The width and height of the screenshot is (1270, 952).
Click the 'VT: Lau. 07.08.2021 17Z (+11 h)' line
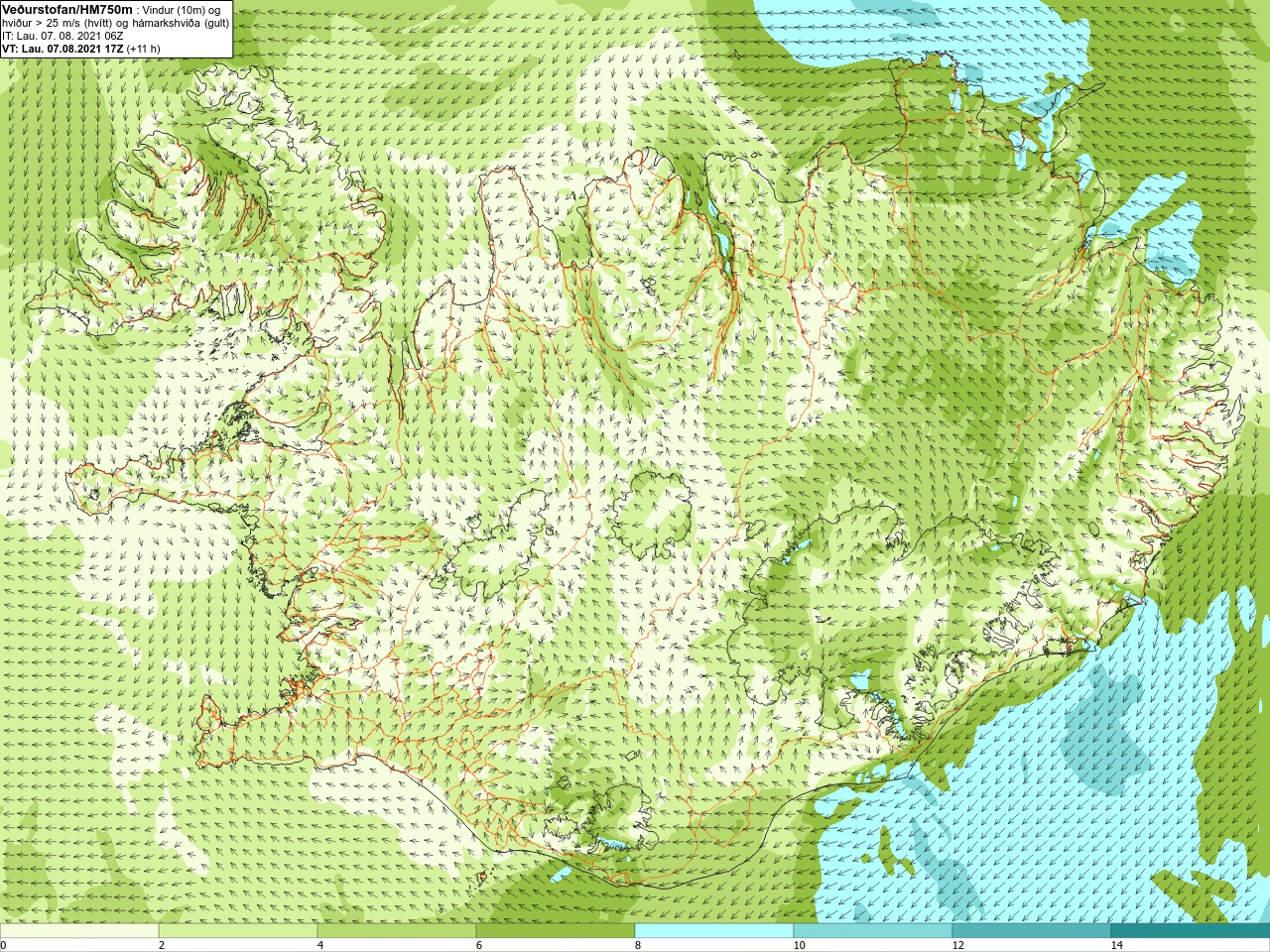pyautogui.click(x=80, y=49)
